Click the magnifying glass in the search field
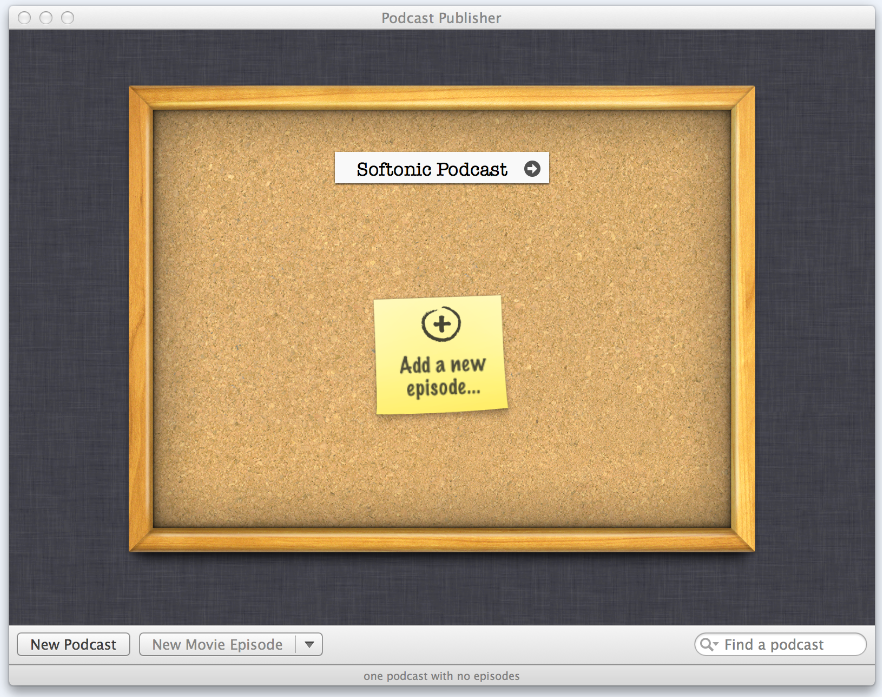This screenshot has width=882, height=697. [x=707, y=645]
